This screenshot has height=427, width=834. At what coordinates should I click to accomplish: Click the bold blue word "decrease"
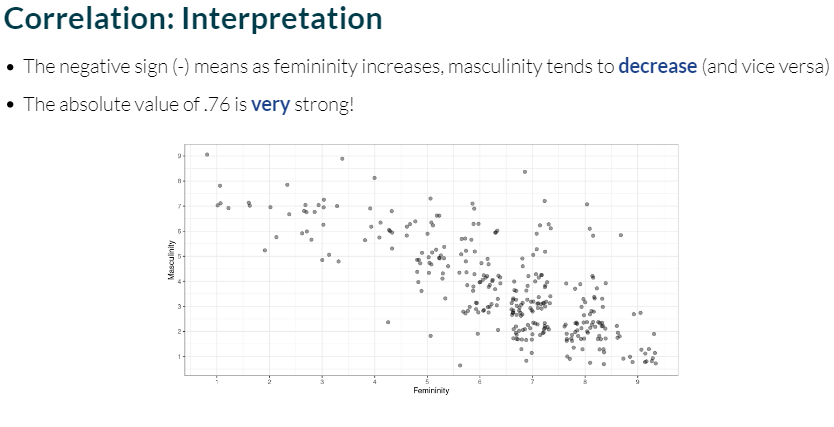(x=657, y=67)
